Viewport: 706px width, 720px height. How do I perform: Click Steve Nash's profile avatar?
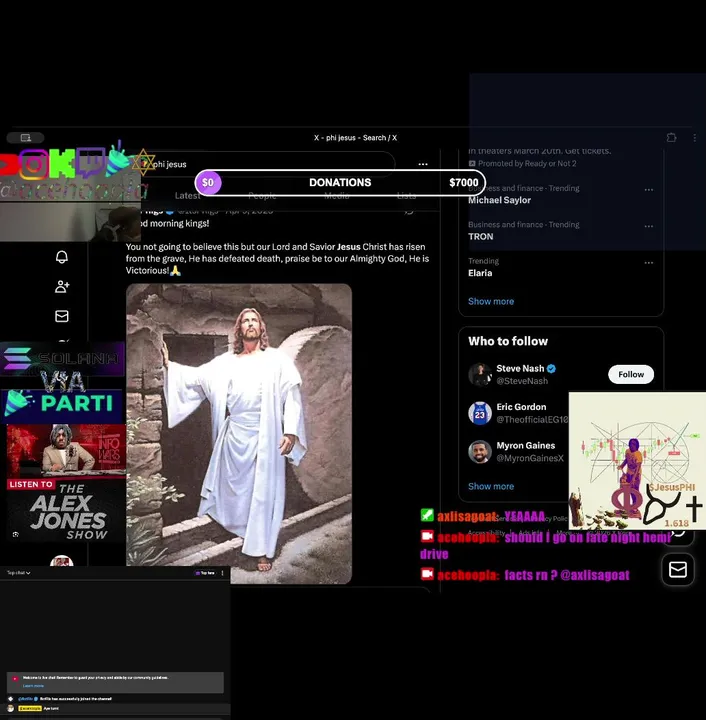[x=480, y=374]
